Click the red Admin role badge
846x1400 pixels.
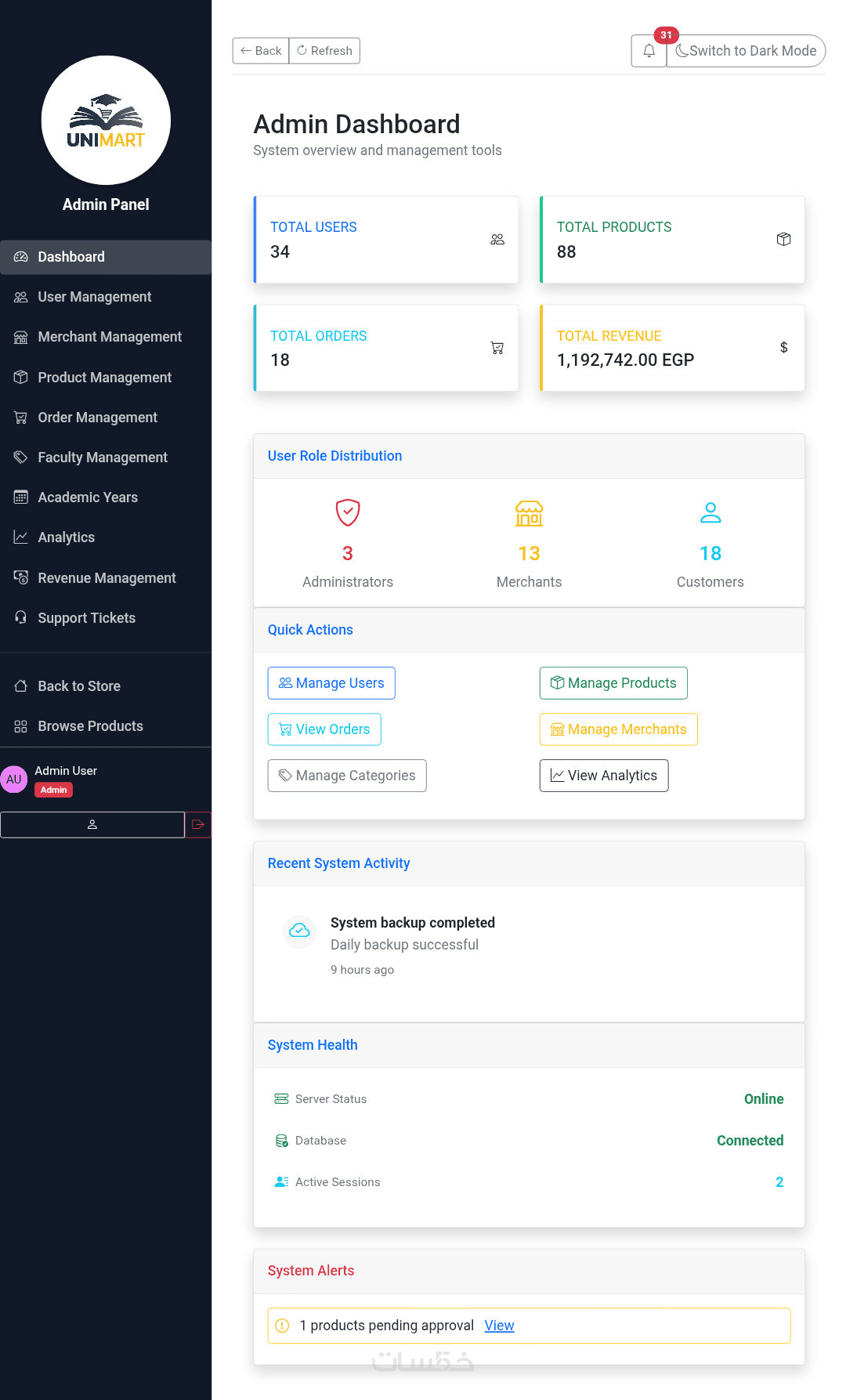coord(53,790)
